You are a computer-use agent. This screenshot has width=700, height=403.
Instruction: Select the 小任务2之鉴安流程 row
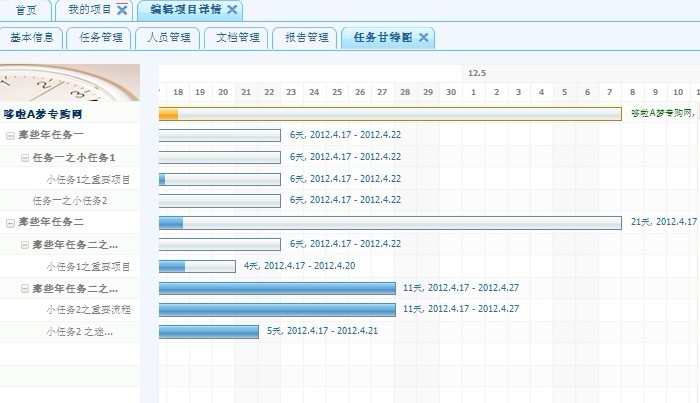pos(88,310)
